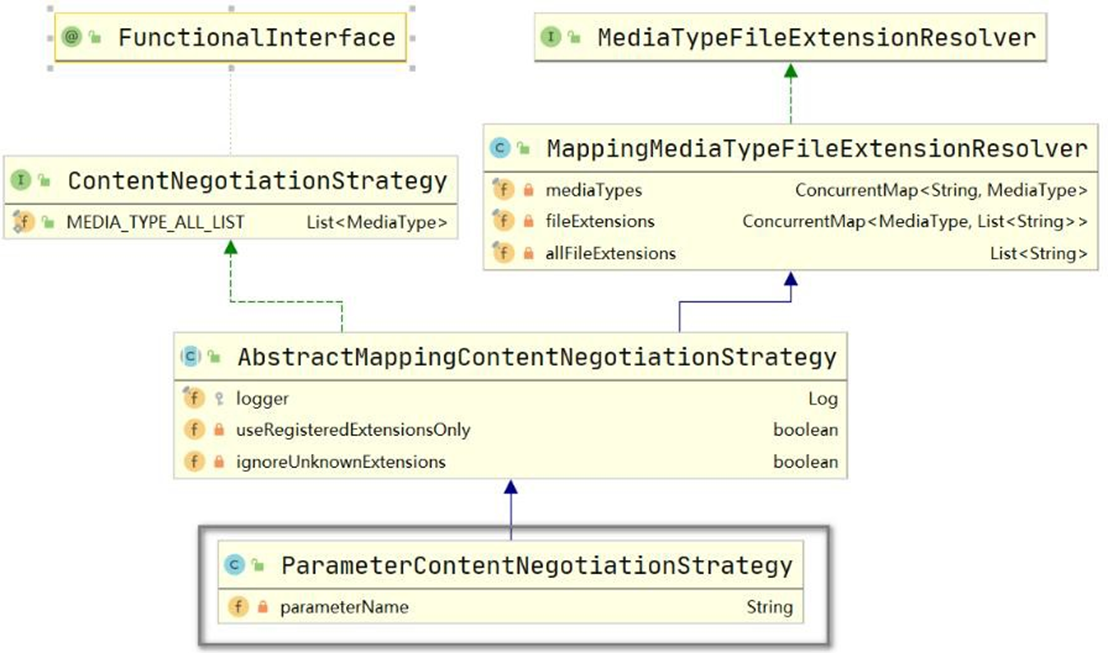Screen dimensions: 1108x653
Task: Click the field icon next to logger
Action: click(x=193, y=398)
